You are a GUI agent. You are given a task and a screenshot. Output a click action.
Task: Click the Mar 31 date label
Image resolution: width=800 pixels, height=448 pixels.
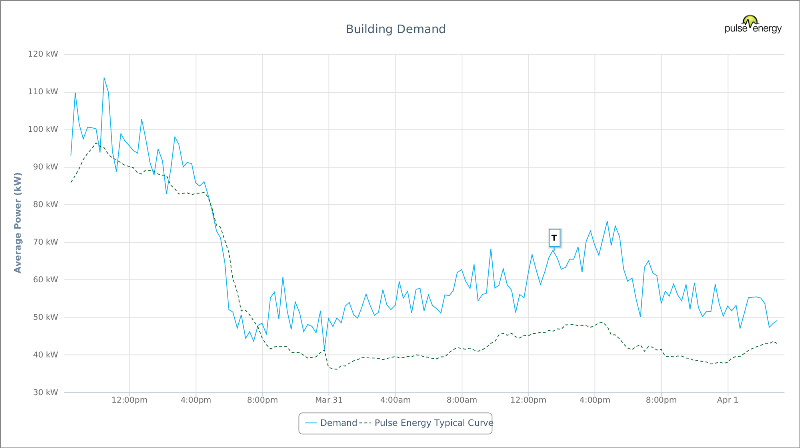point(329,400)
